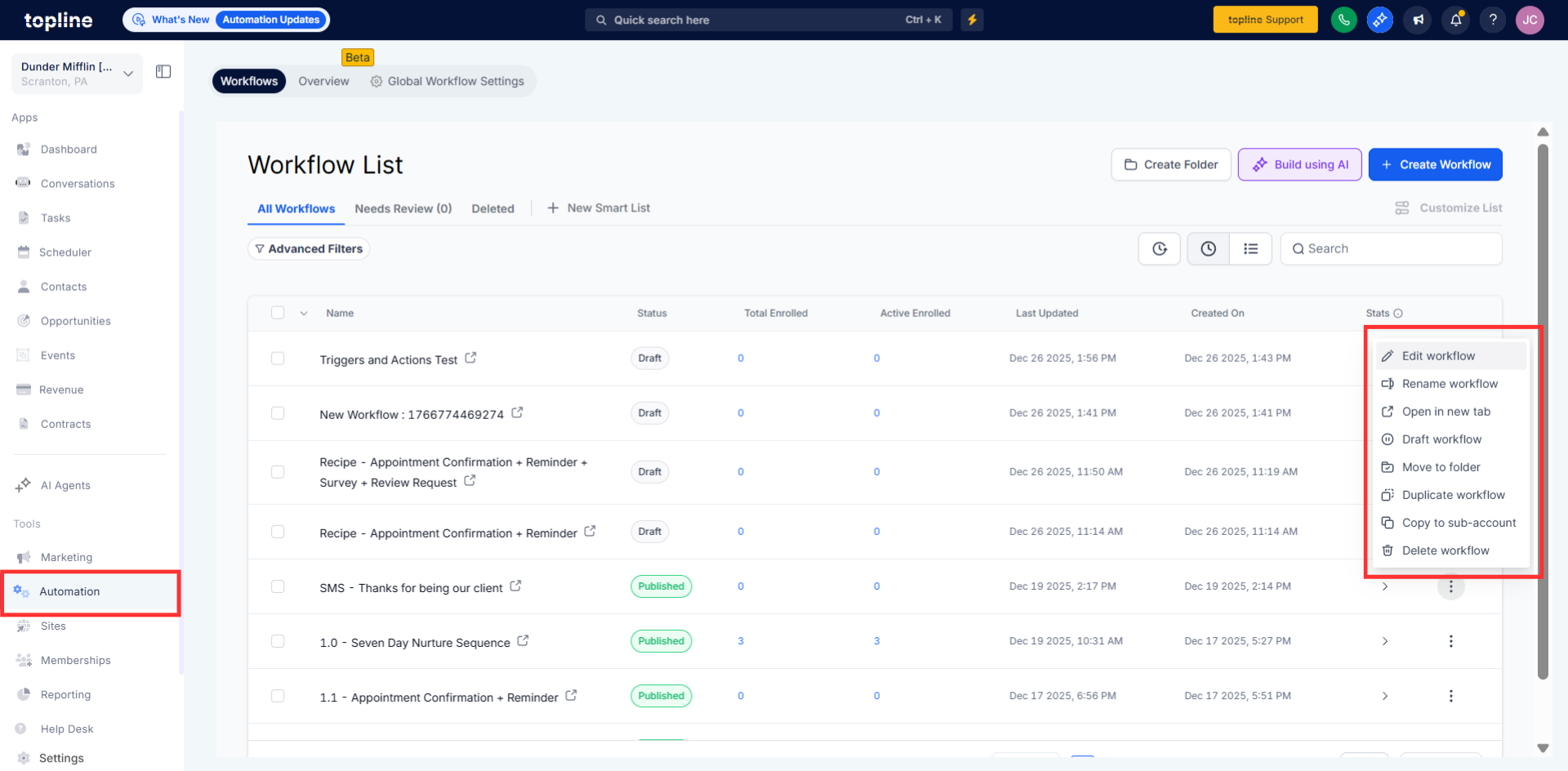Choose Duplicate workflow from context menu
This screenshot has height=771, width=1568.
pos(1452,495)
